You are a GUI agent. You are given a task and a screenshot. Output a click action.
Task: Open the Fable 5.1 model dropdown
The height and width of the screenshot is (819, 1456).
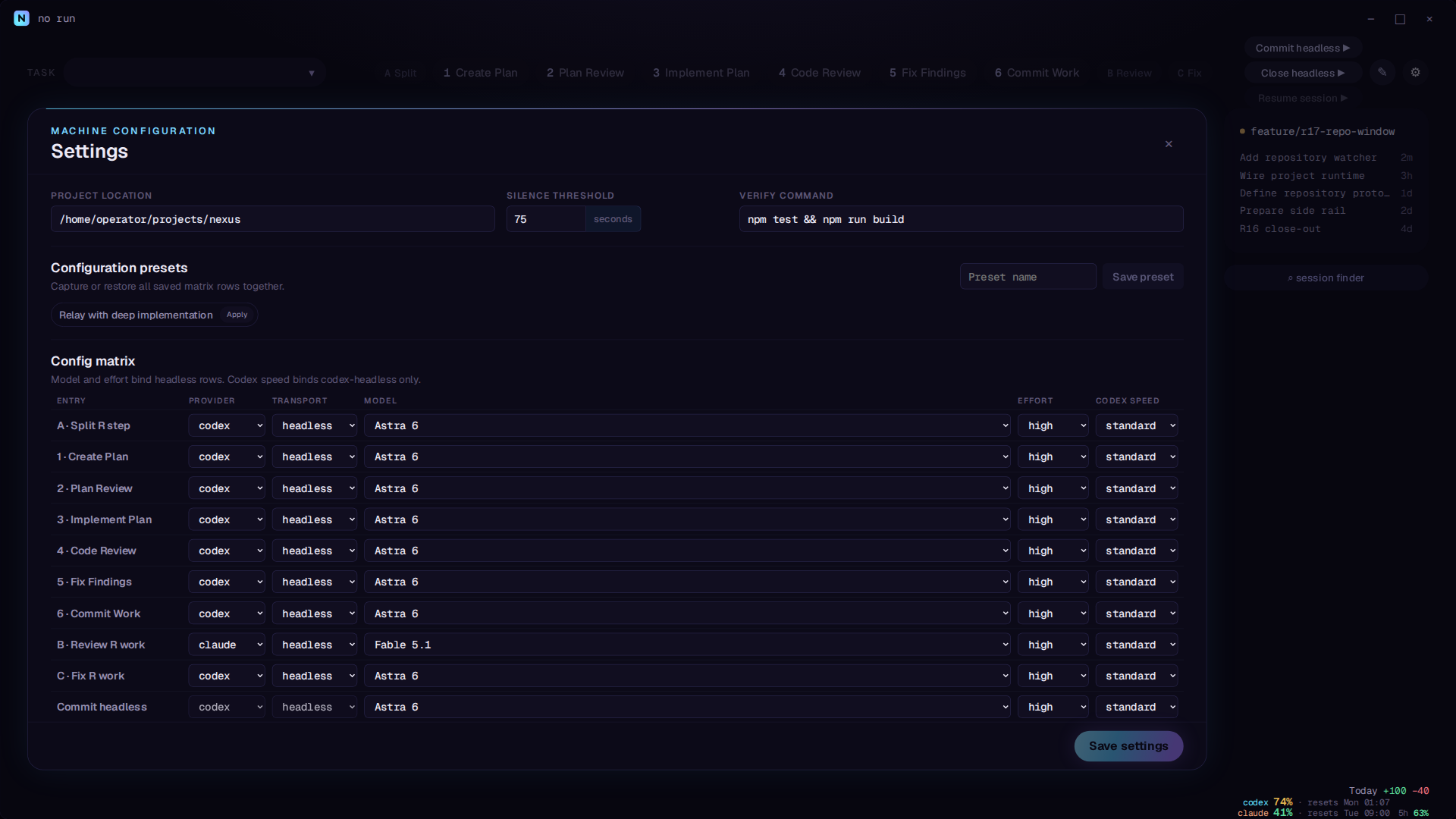[x=687, y=645]
